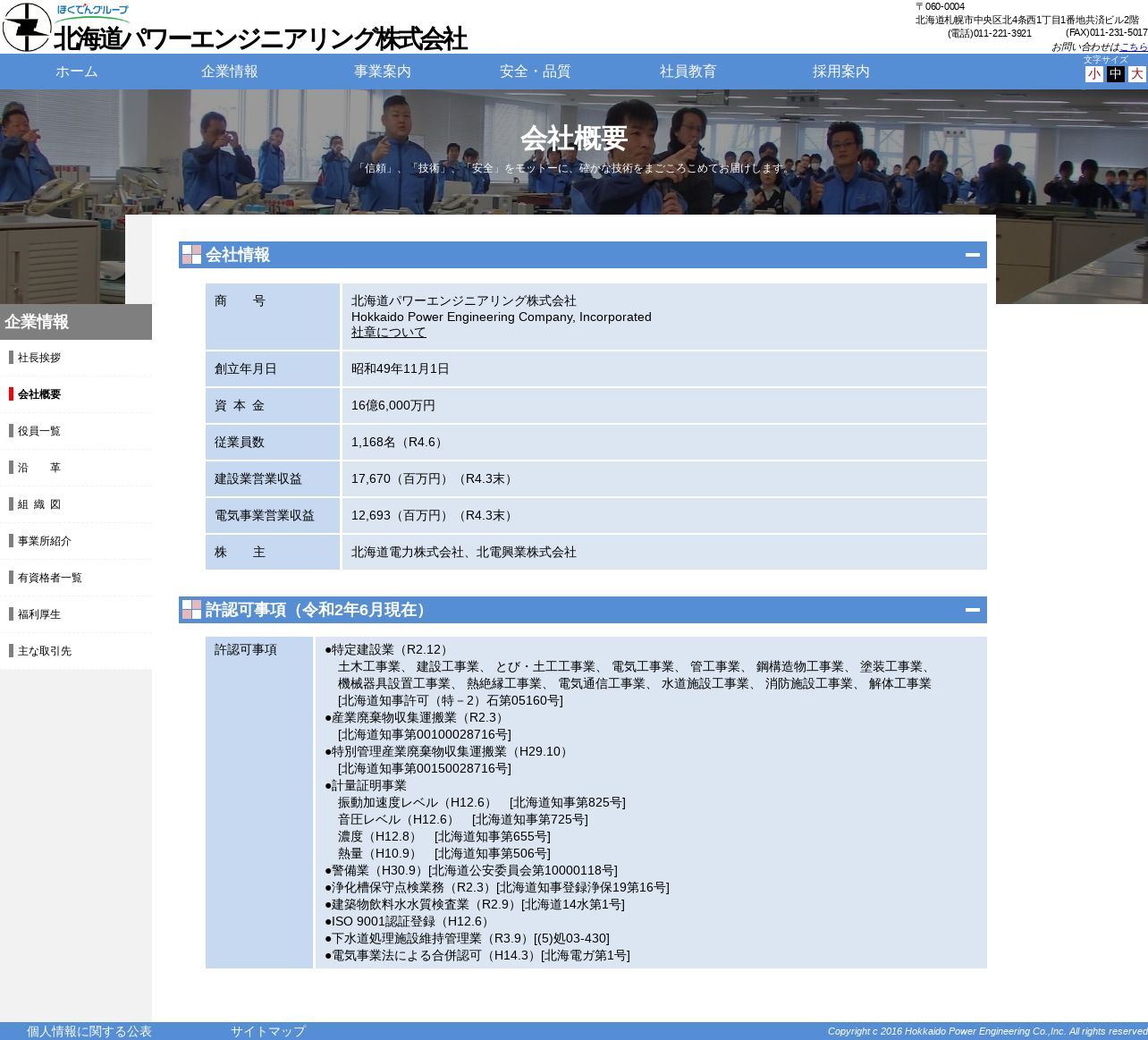Image resolution: width=1148 pixels, height=1040 pixels.
Task: Follow the お問い合わせはこちら link
Action: tap(1134, 47)
